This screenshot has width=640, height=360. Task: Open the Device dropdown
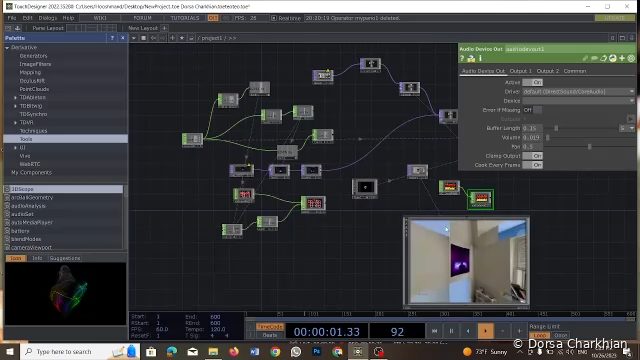(579, 101)
